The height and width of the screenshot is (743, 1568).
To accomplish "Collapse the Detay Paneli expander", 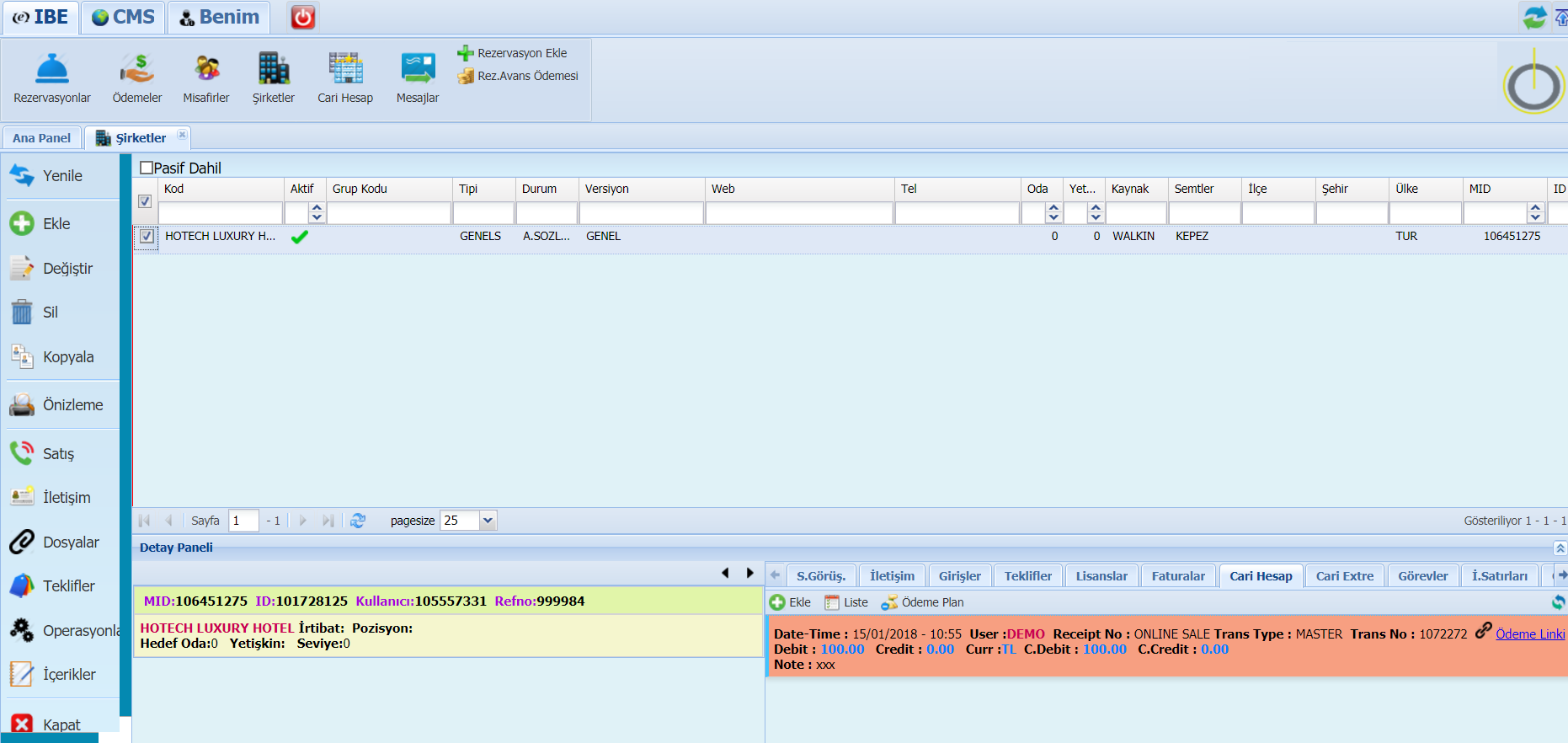I will click(x=1560, y=548).
